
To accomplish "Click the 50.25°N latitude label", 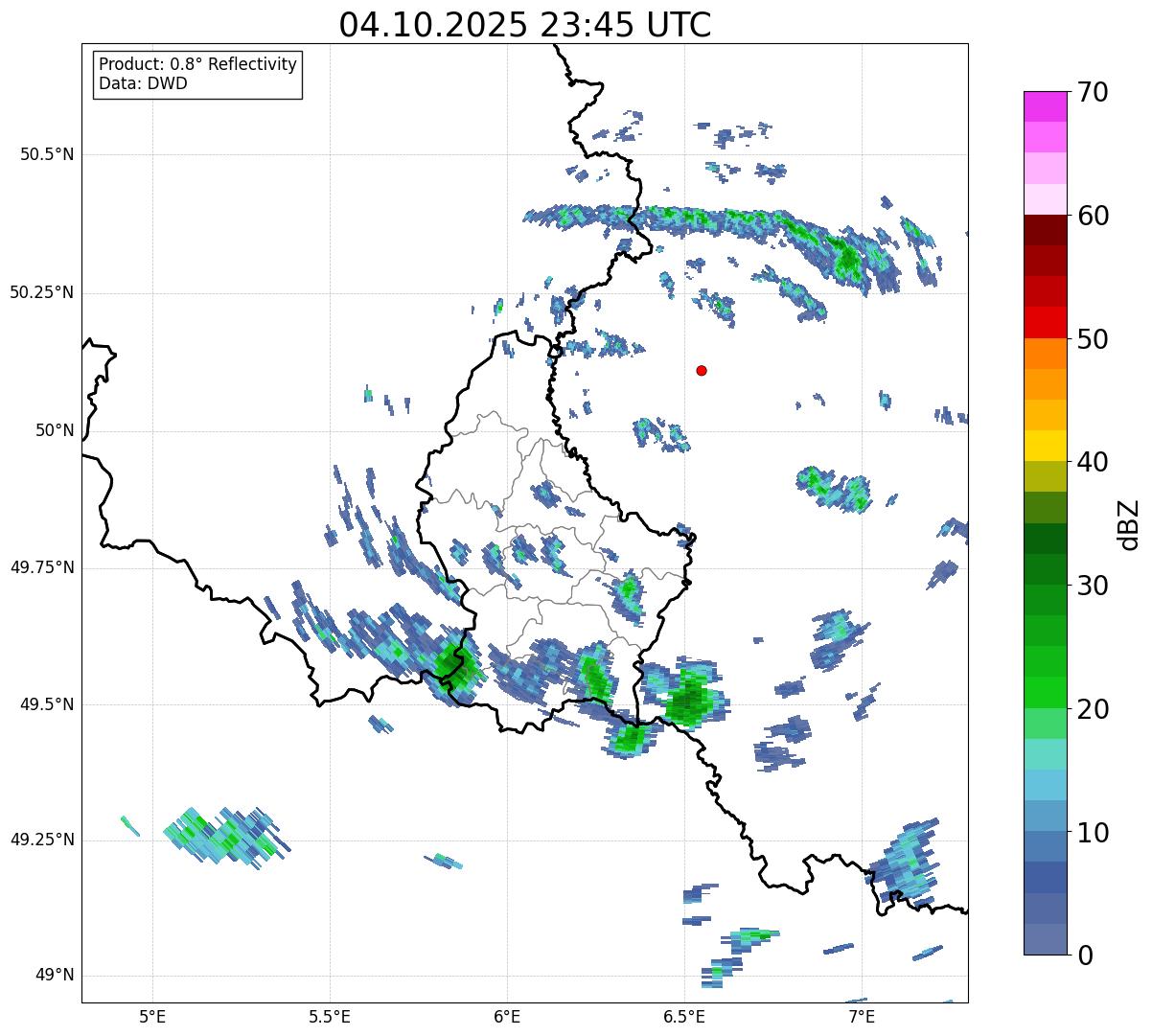I will tap(41, 292).
